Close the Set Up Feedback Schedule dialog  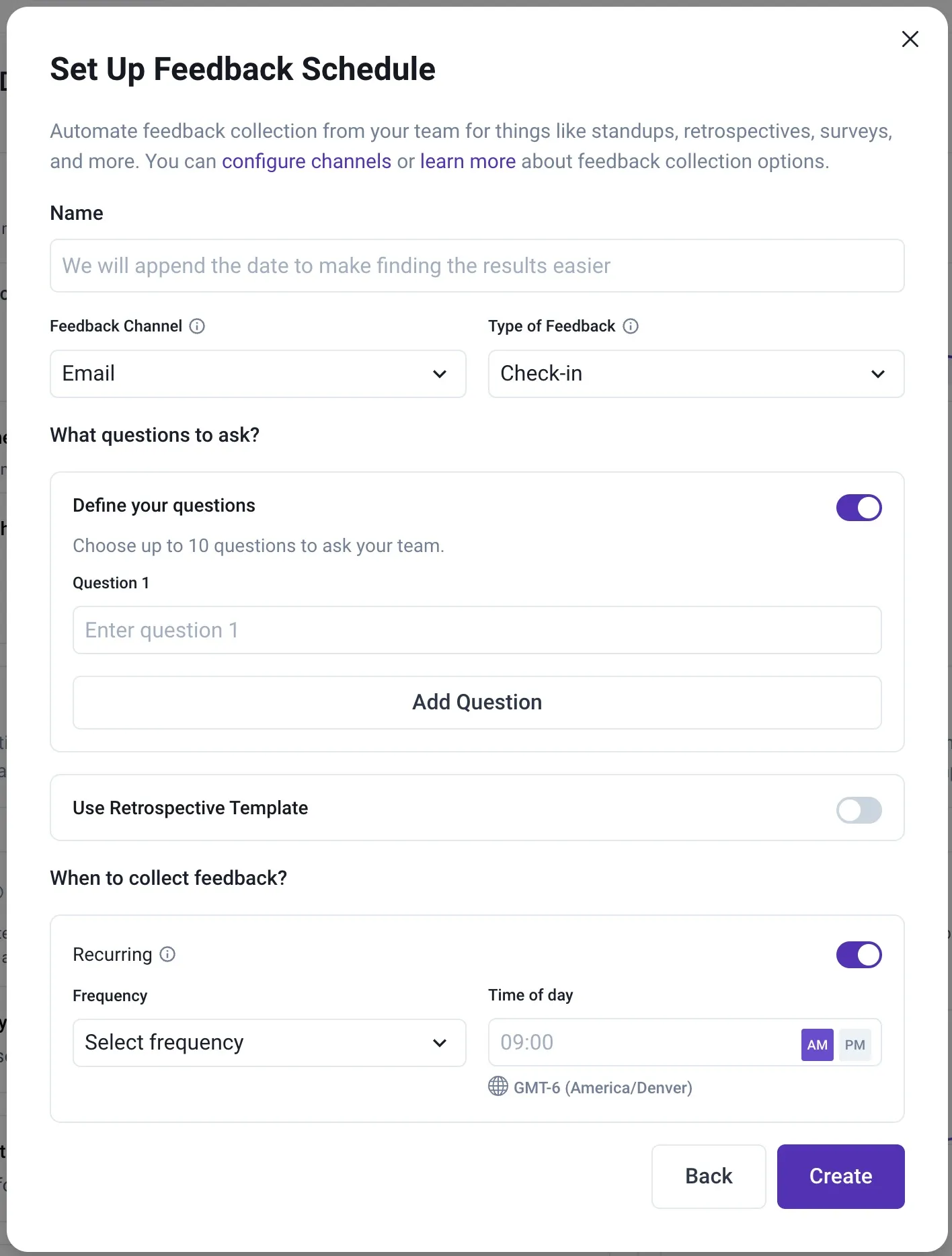click(x=910, y=39)
